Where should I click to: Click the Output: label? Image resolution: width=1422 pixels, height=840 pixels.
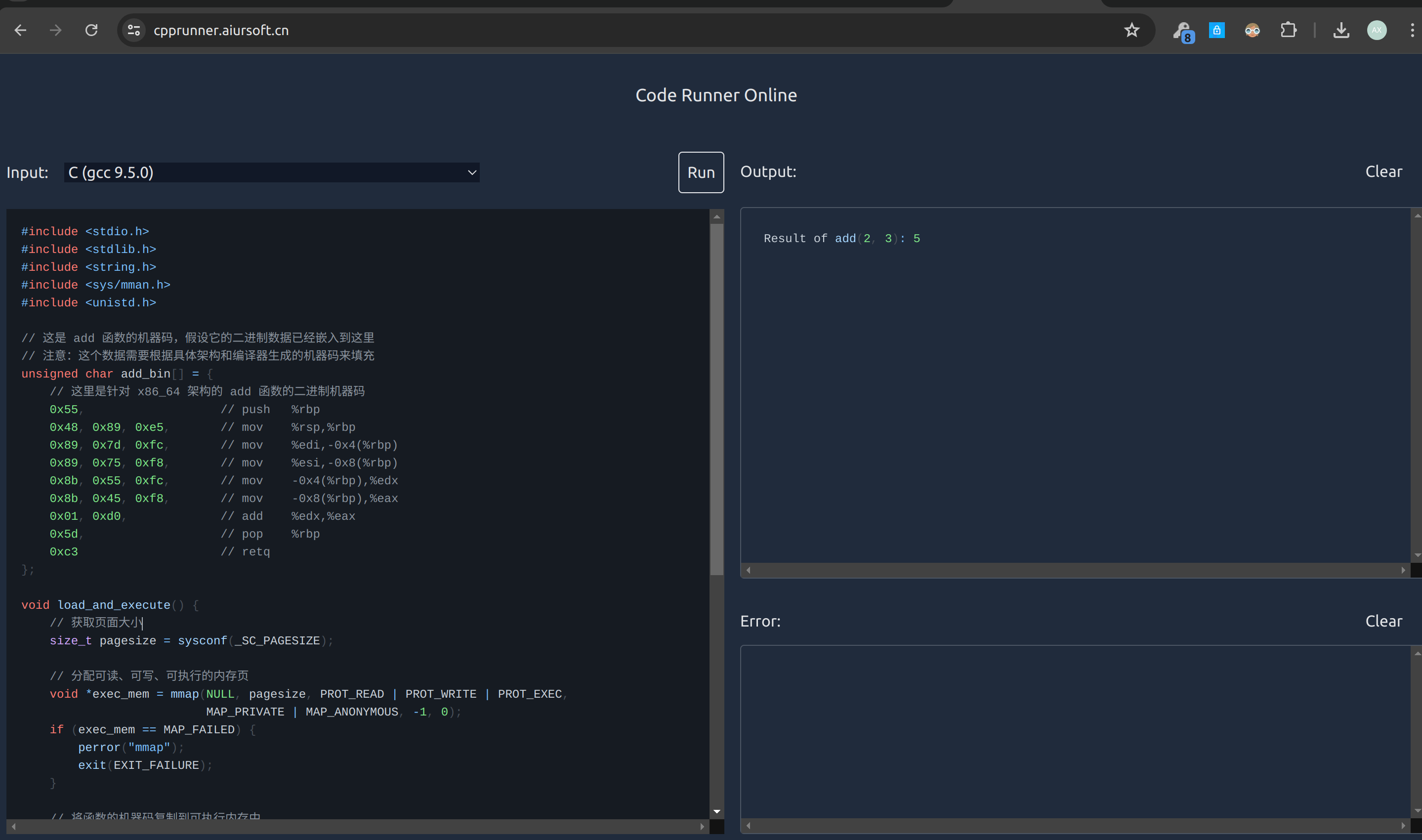(768, 171)
